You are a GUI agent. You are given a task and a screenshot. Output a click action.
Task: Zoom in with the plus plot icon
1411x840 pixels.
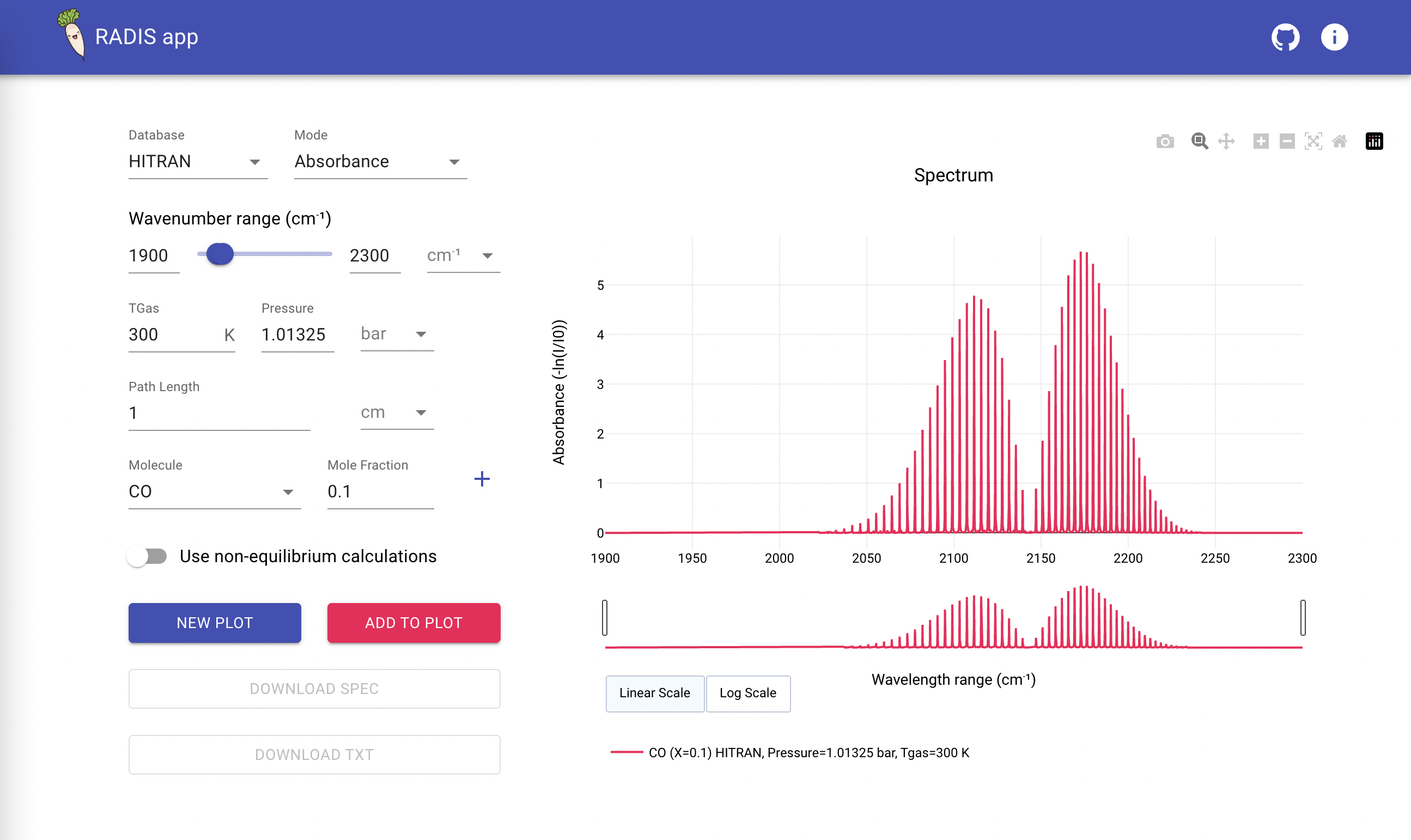click(x=1261, y=141)
